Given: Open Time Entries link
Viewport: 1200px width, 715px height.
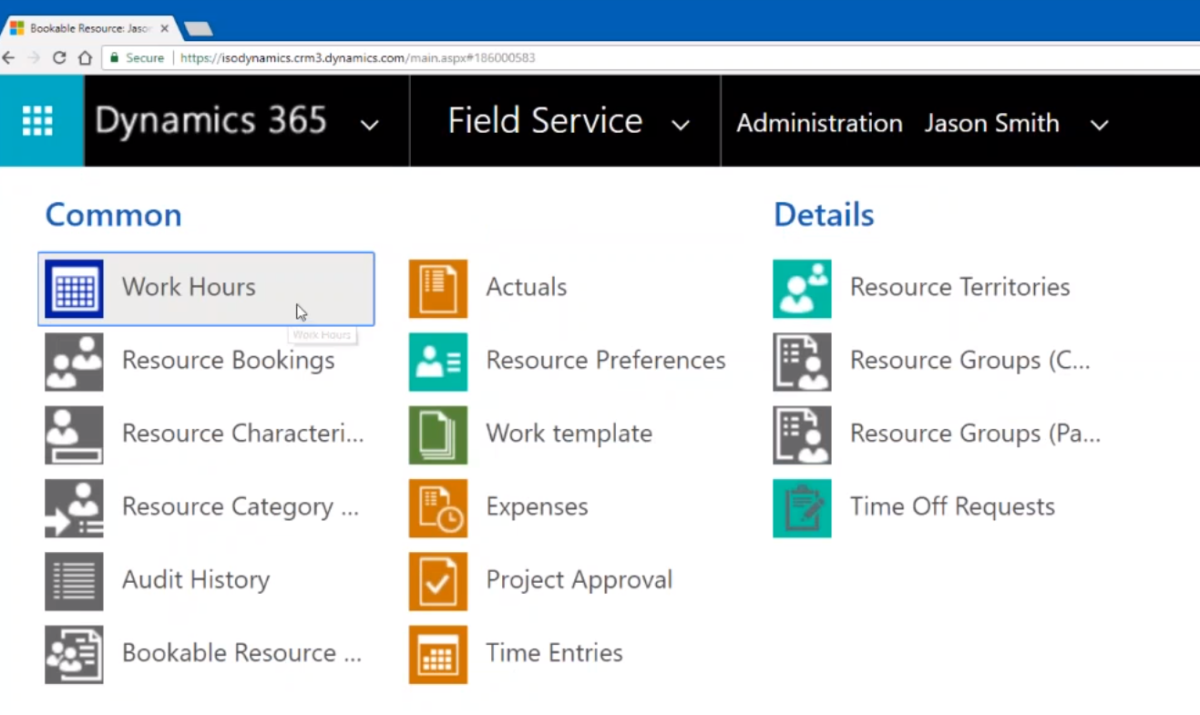Looking at the screenshot, I should [x=554, y=653].
